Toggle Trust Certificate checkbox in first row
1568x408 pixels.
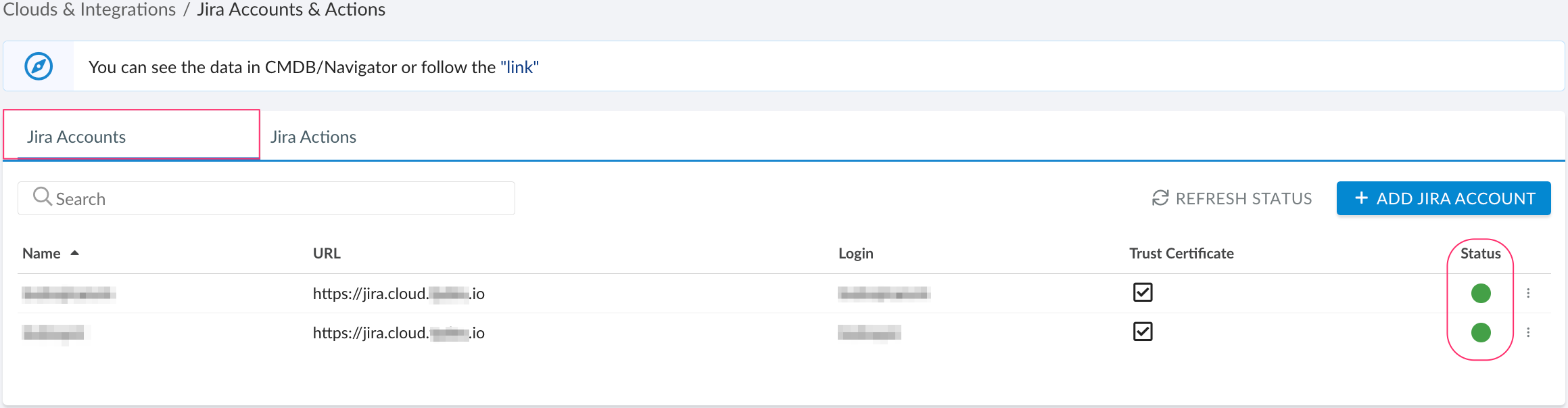1143,292
